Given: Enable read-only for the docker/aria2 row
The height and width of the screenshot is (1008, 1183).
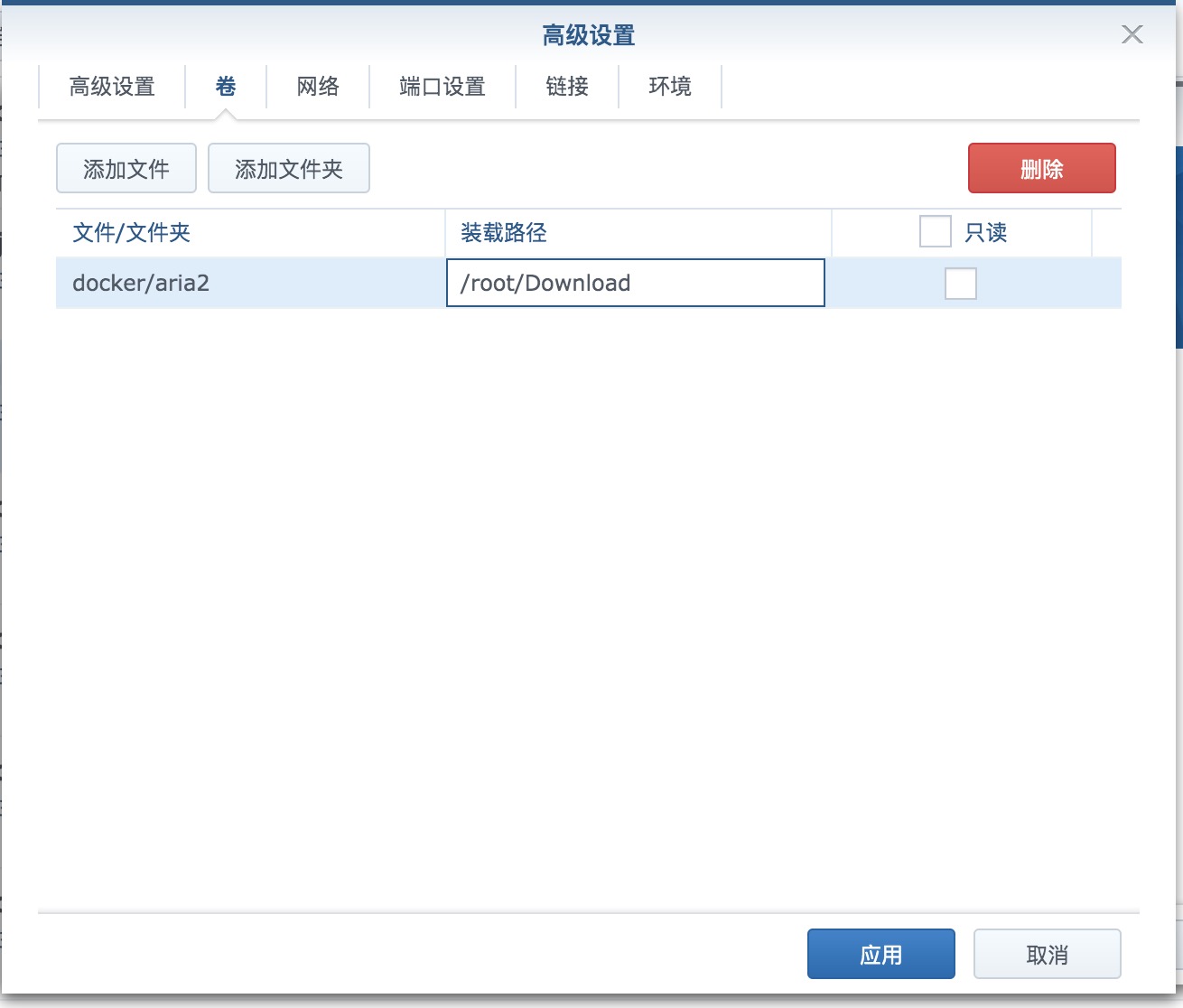Looking at the screenshot, I should (961, 284).
